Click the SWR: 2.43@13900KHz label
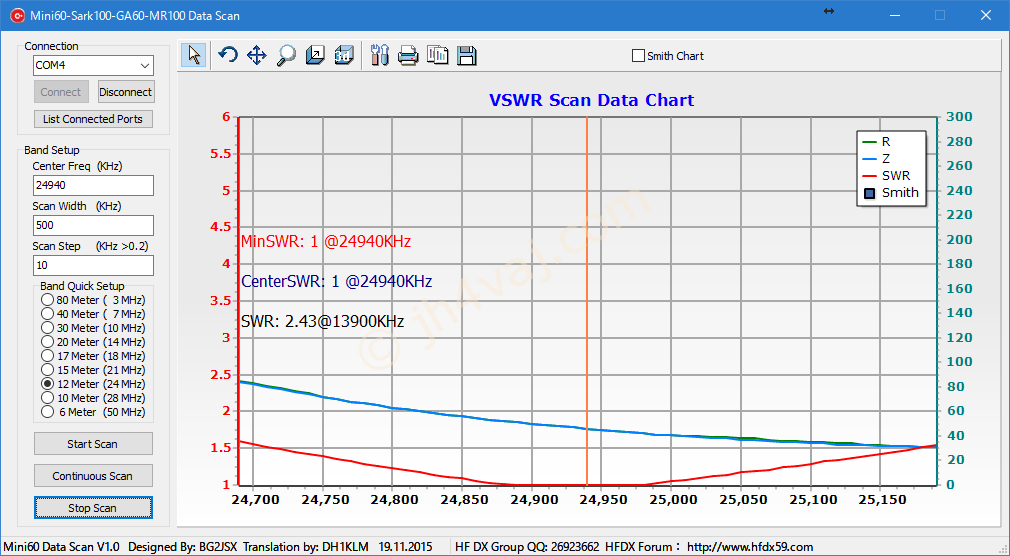This screenshot has height=556, width=1010. pos(322,321)
